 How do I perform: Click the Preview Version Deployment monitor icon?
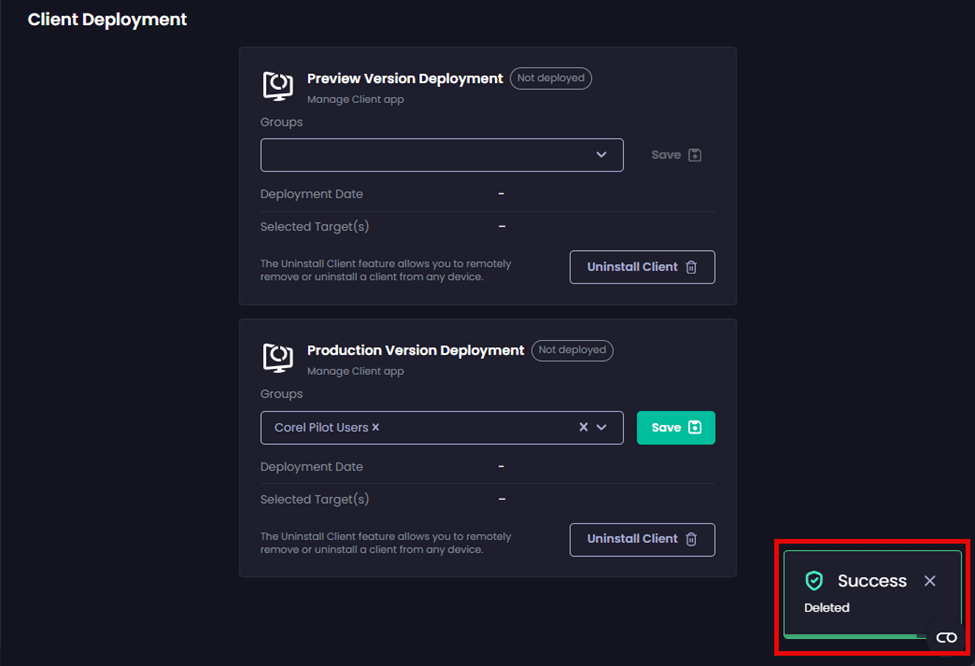(x=277, y=86)
